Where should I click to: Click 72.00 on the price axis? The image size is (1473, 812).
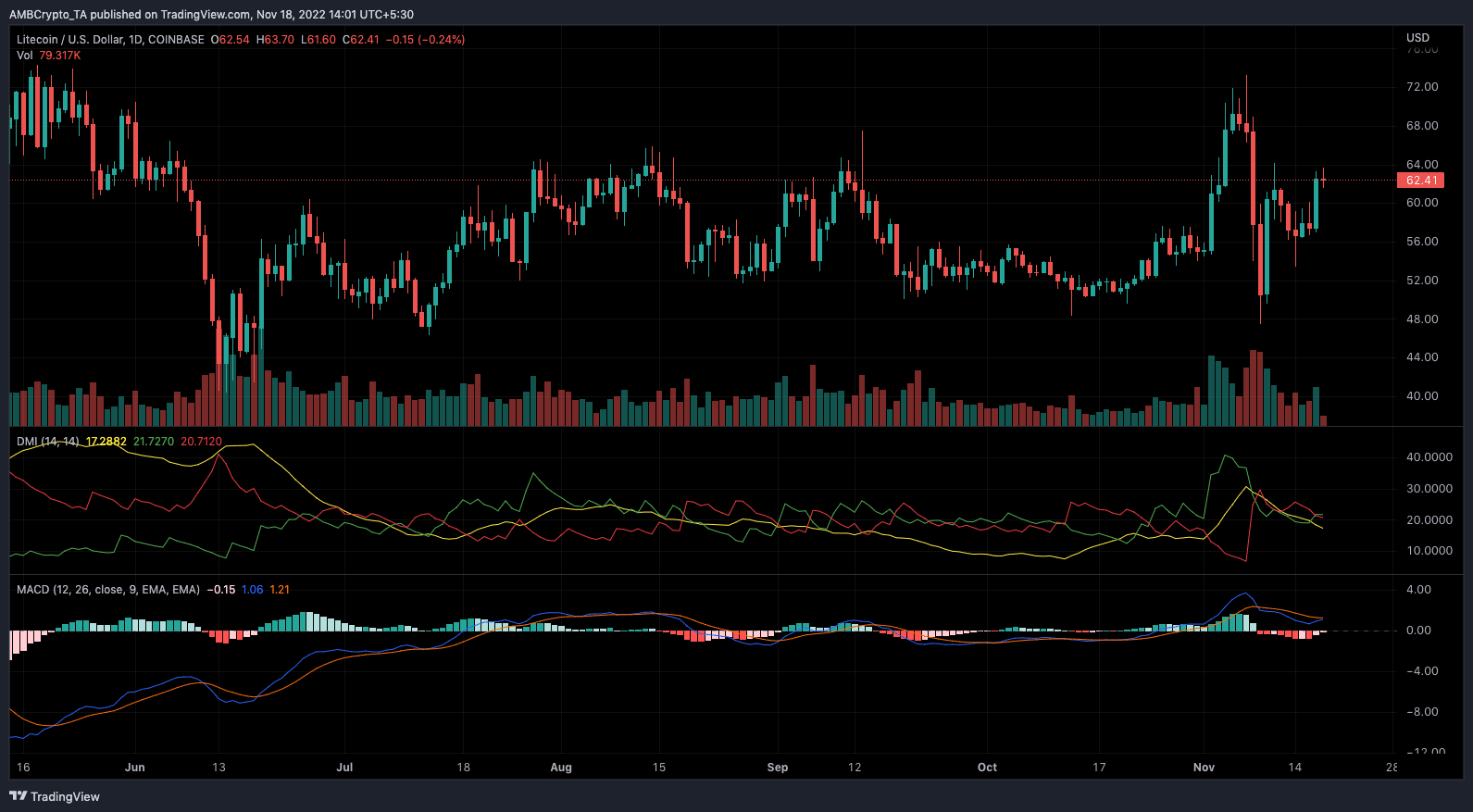point(1422,87)
